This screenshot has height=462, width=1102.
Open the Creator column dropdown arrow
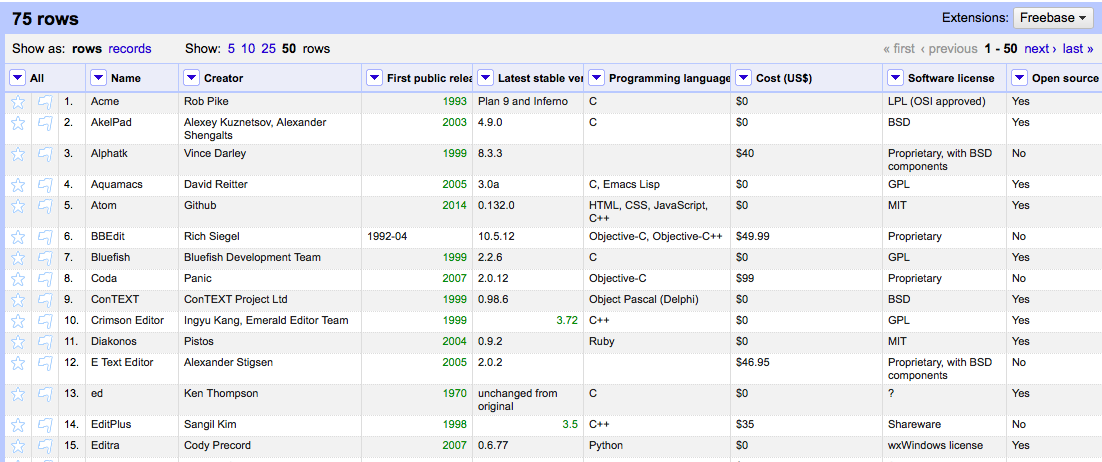[191, 78]
